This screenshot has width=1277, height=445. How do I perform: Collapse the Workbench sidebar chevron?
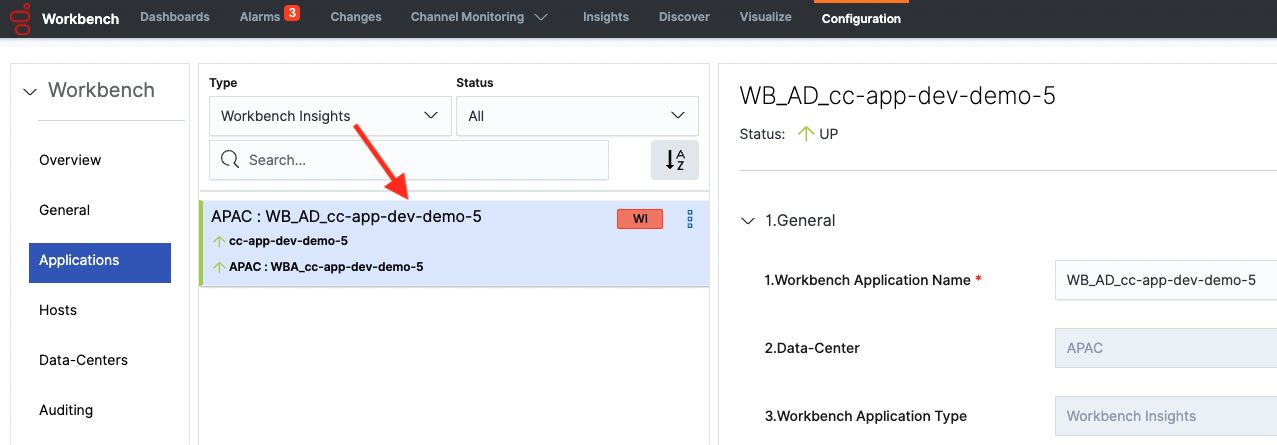[29, 91]
